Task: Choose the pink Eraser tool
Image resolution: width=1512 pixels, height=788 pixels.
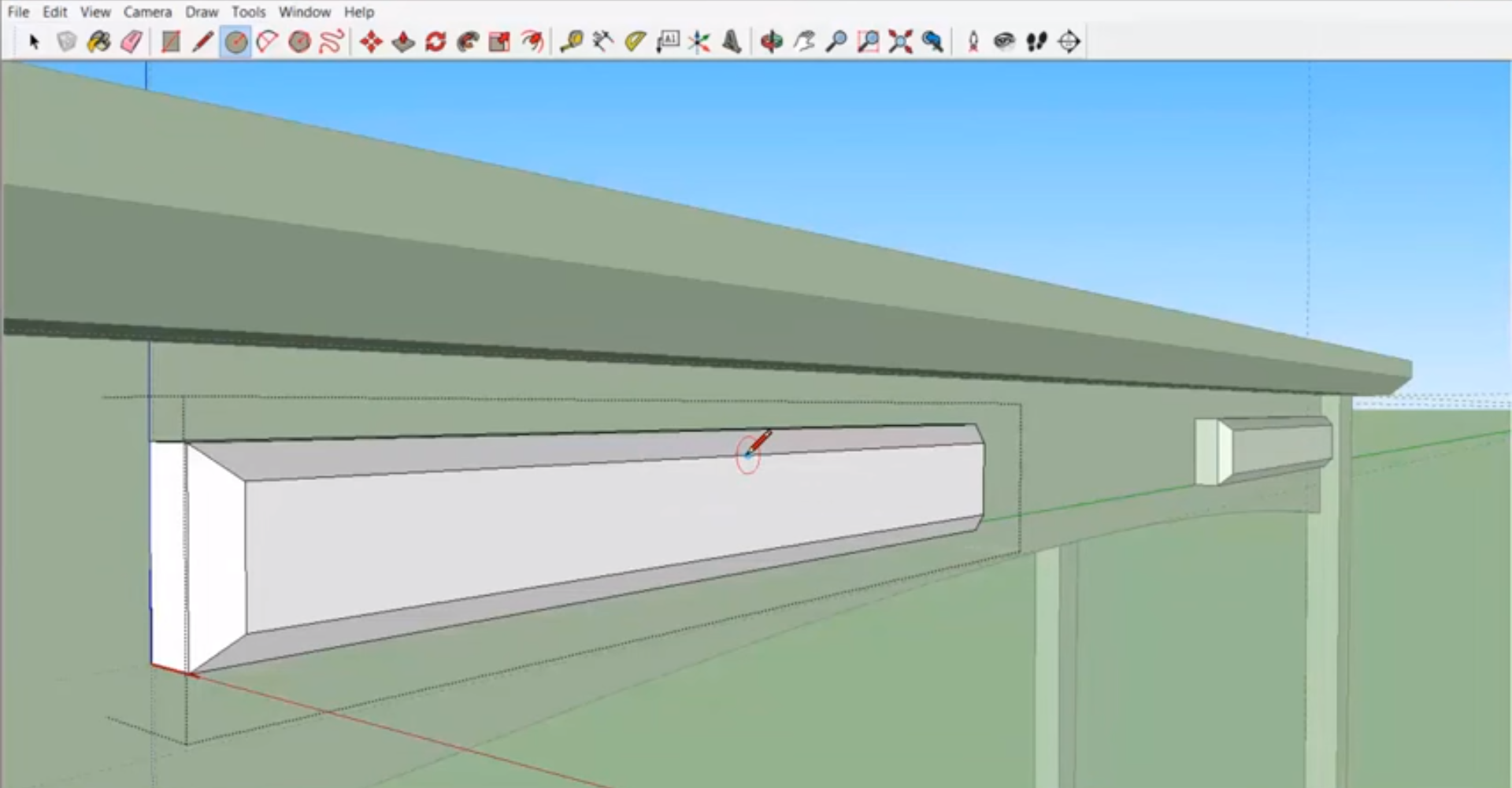Action: click(132, 42)
